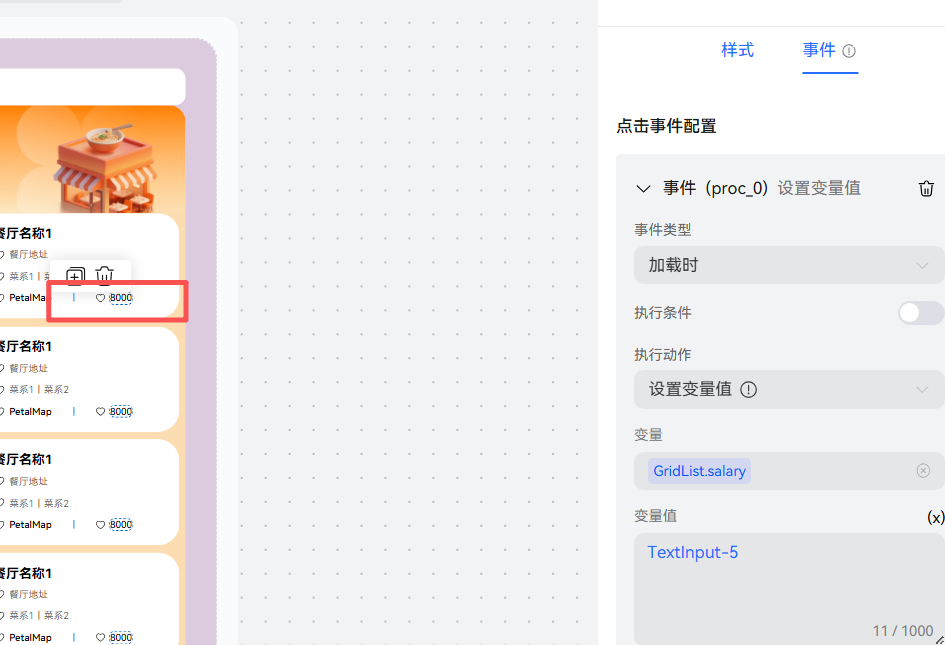Click the trash icon above the selected card
This screenshot has height=645, width=945.
tap(104, 274)
